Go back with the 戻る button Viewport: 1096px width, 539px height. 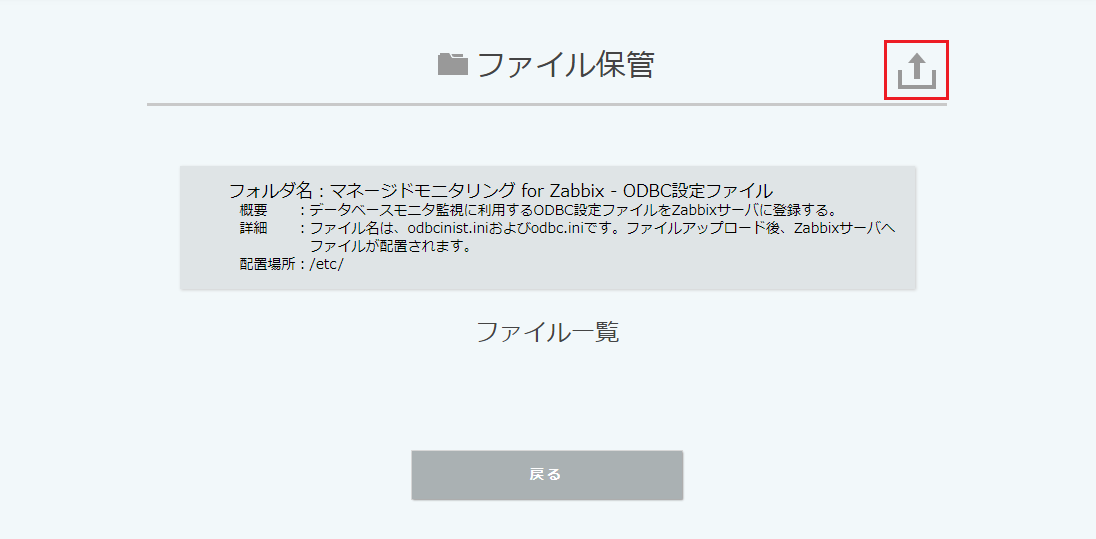click(547, 475)
